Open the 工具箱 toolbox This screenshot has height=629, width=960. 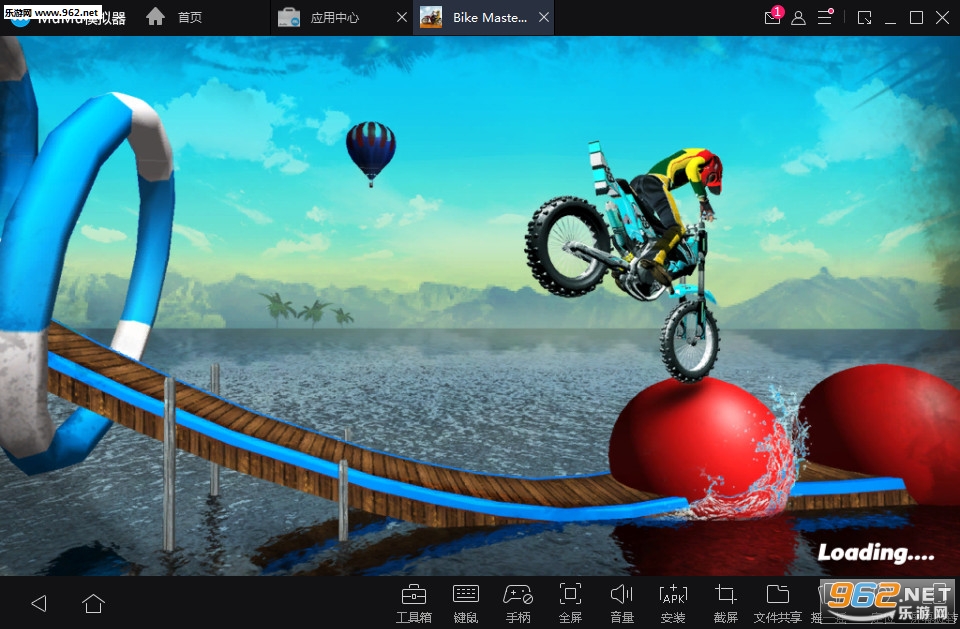(x=414, y=603)
